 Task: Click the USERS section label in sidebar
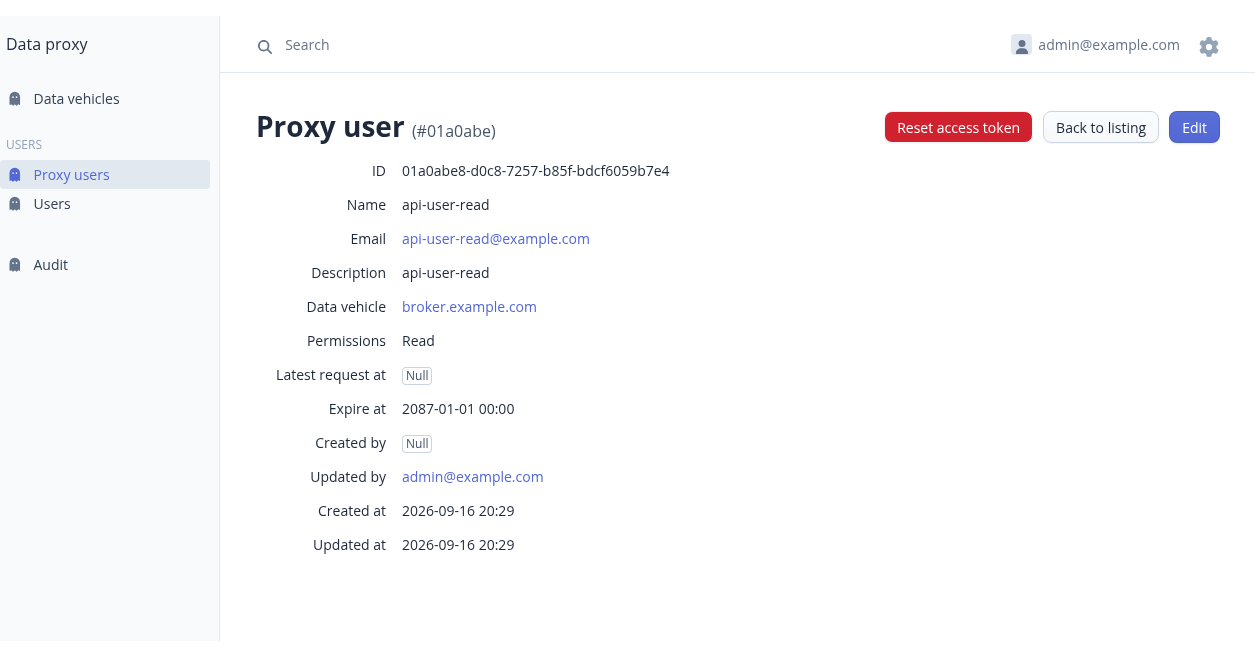coord(24,145)
